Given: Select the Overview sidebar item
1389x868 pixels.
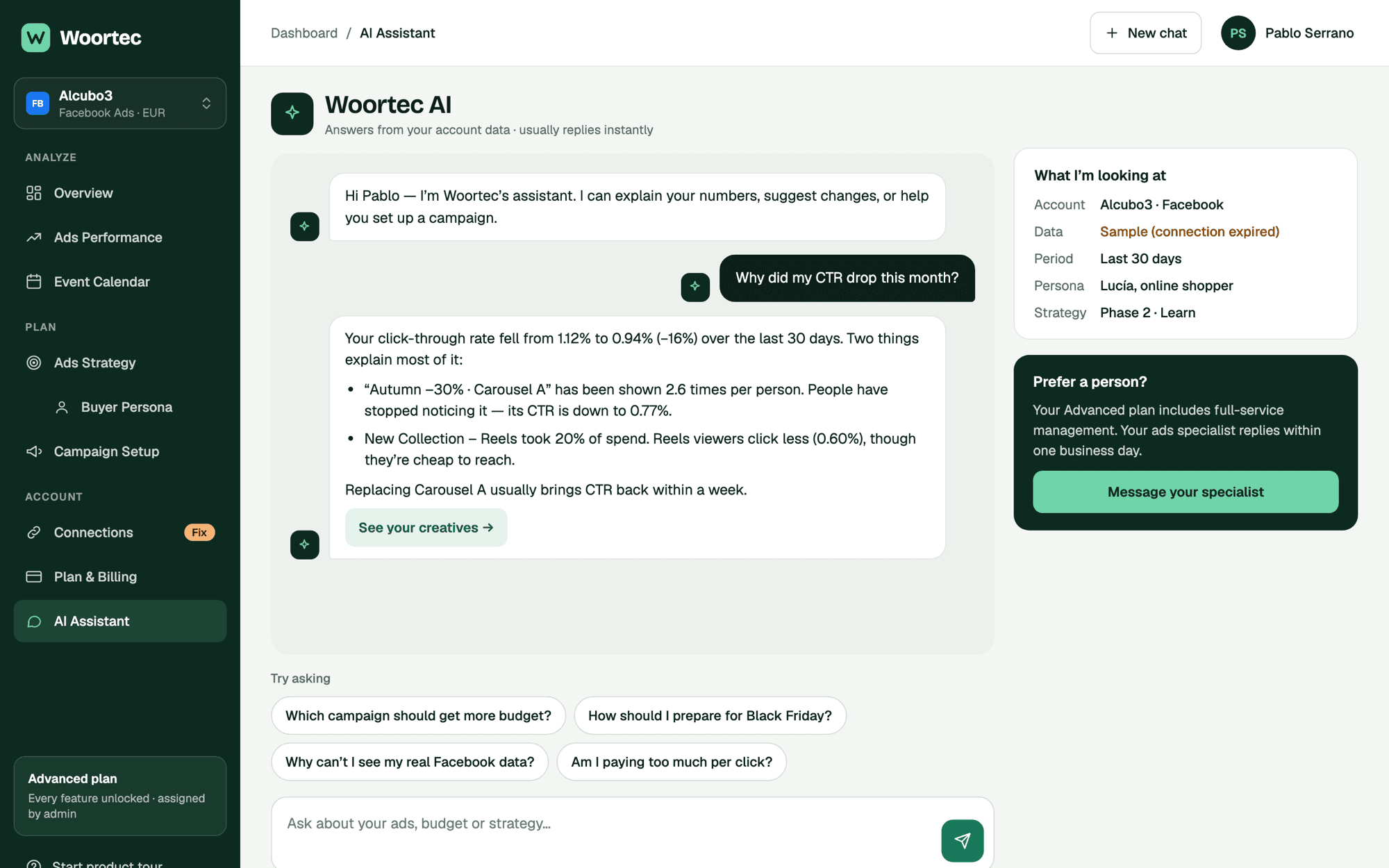Looking at the screenshot, I should pyautogui.click(x=120, y=193).
